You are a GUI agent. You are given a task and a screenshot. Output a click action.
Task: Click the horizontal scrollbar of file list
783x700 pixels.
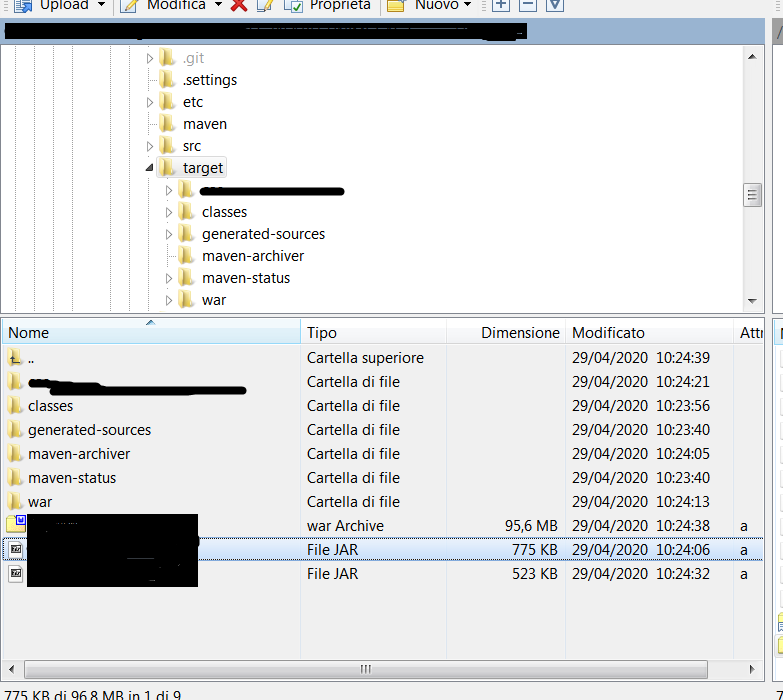tap(366, 669)
